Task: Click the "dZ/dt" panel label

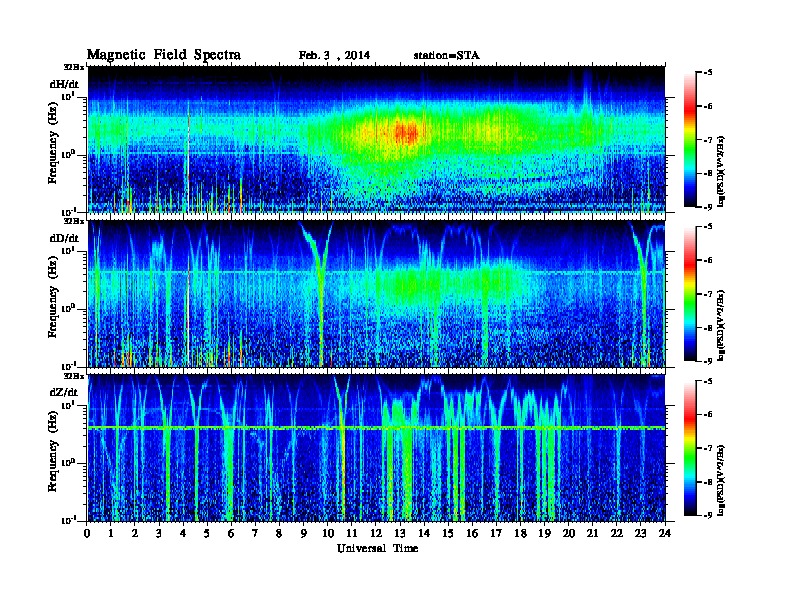Action: tap(64, 392)
